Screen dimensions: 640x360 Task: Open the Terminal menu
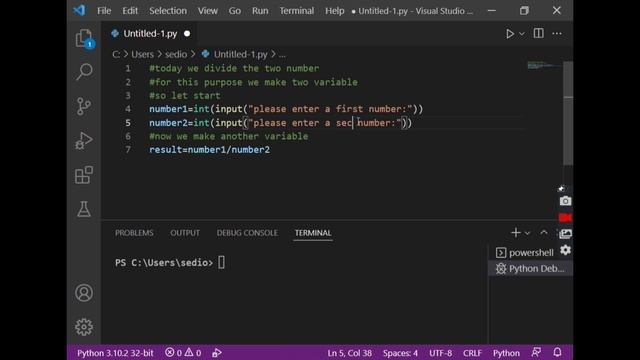click(296, 11)
